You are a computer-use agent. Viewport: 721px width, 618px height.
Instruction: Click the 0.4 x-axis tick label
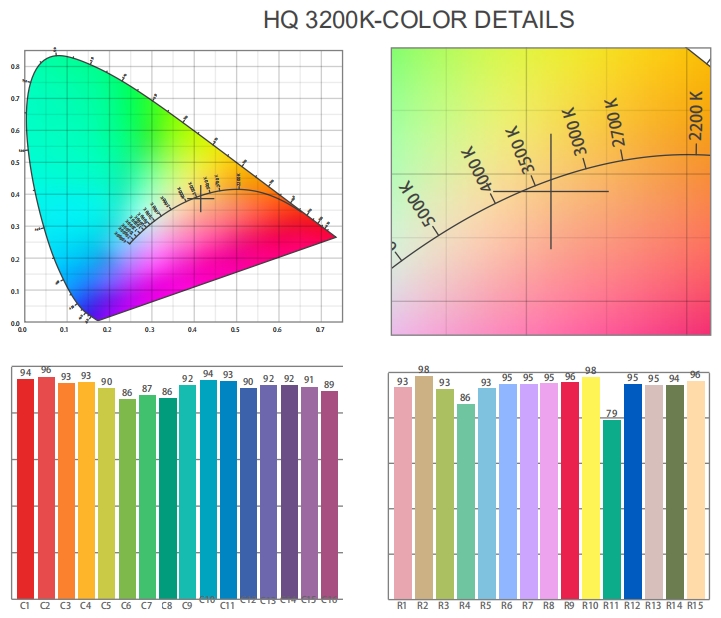(x=192, y=330)
